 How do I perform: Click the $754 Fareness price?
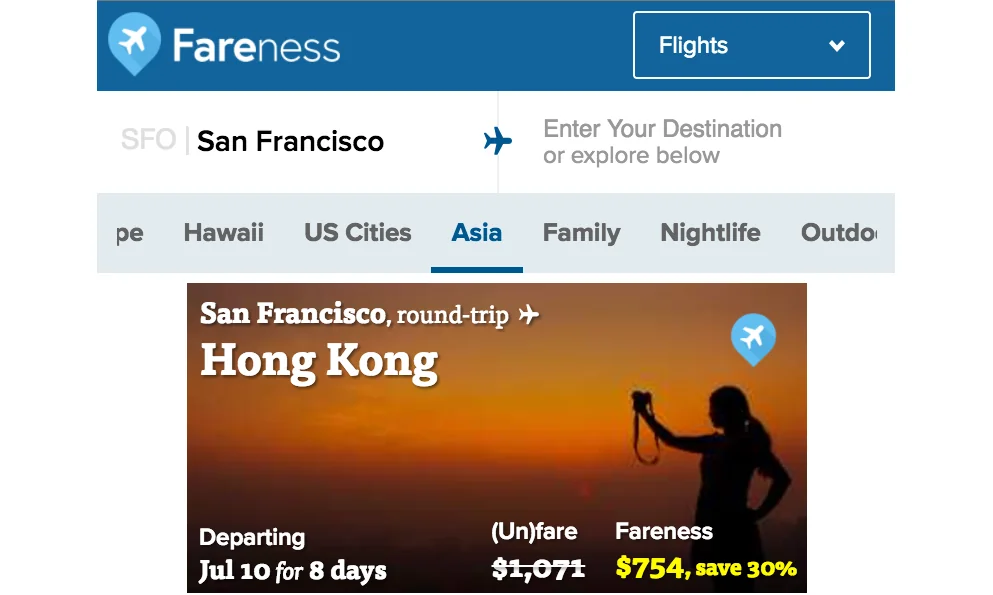652,568
